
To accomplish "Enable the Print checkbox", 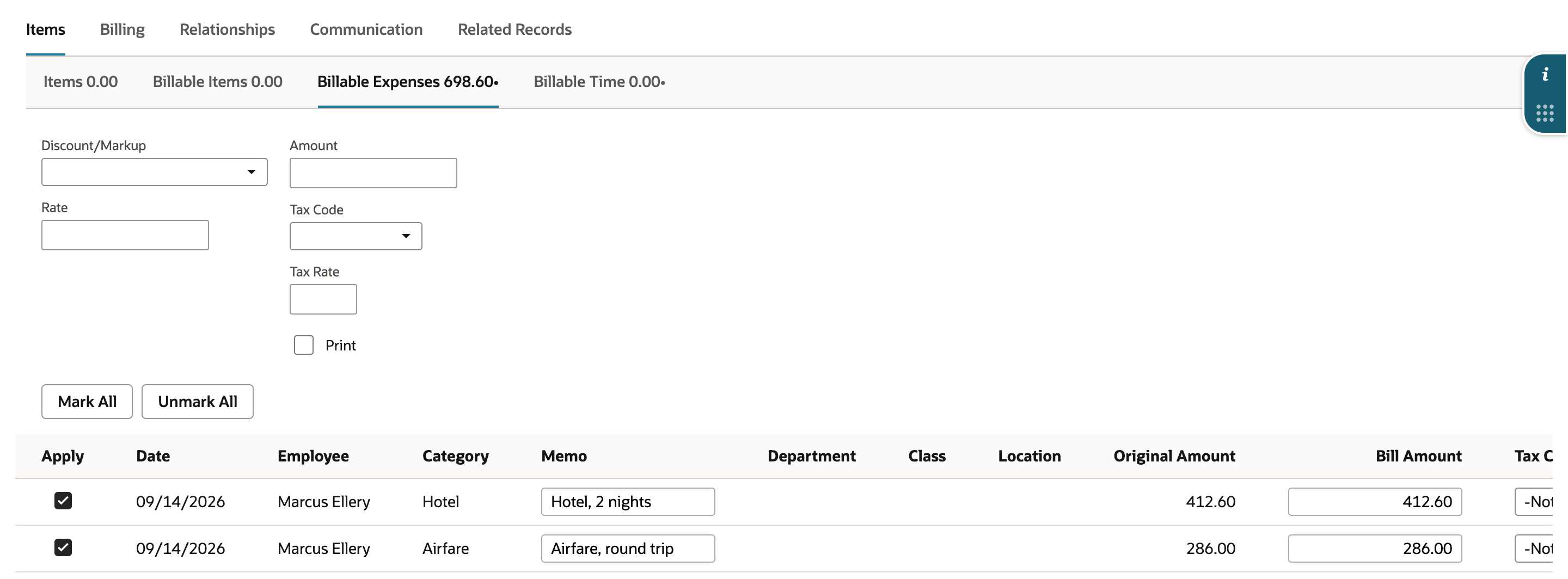I will coord(304,345).
